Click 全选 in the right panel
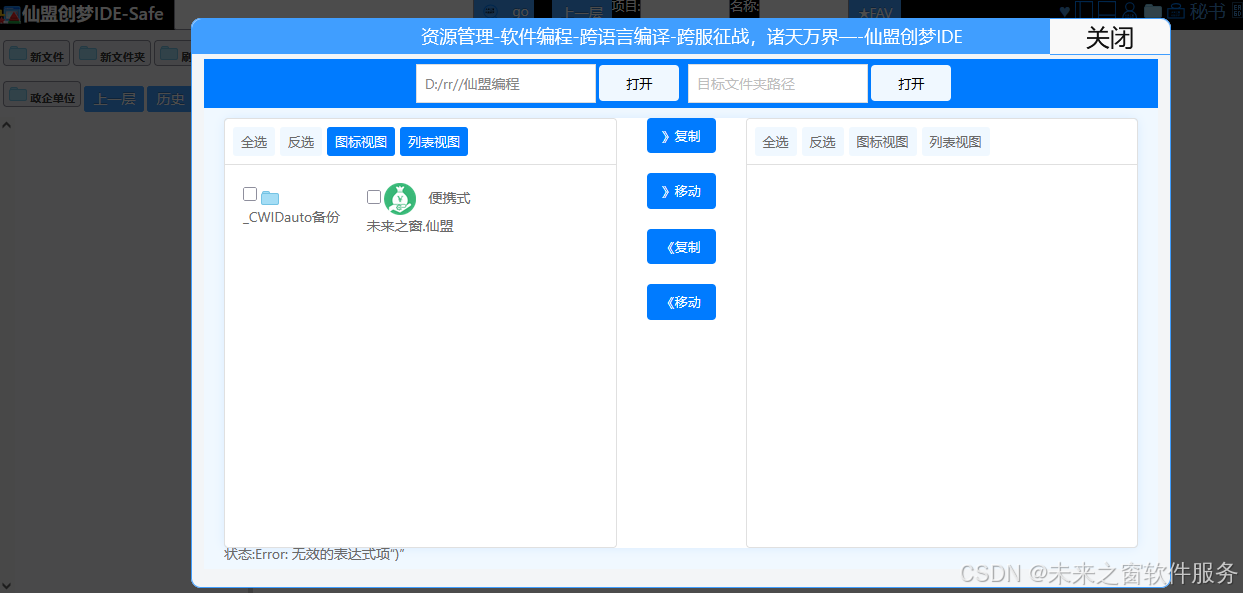 click(x=776, y=142)
